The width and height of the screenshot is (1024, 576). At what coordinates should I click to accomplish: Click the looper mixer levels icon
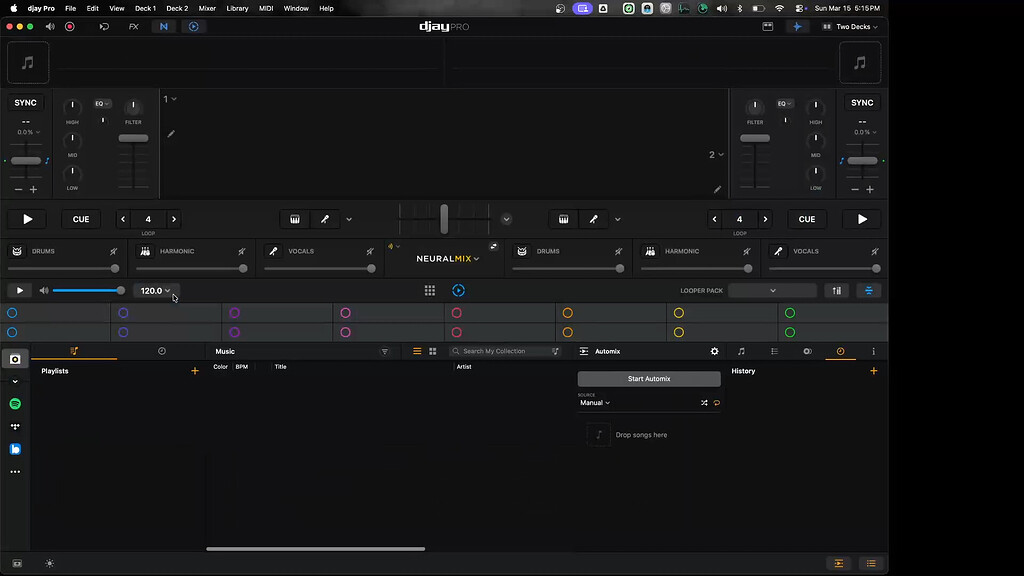coord(837,291)
